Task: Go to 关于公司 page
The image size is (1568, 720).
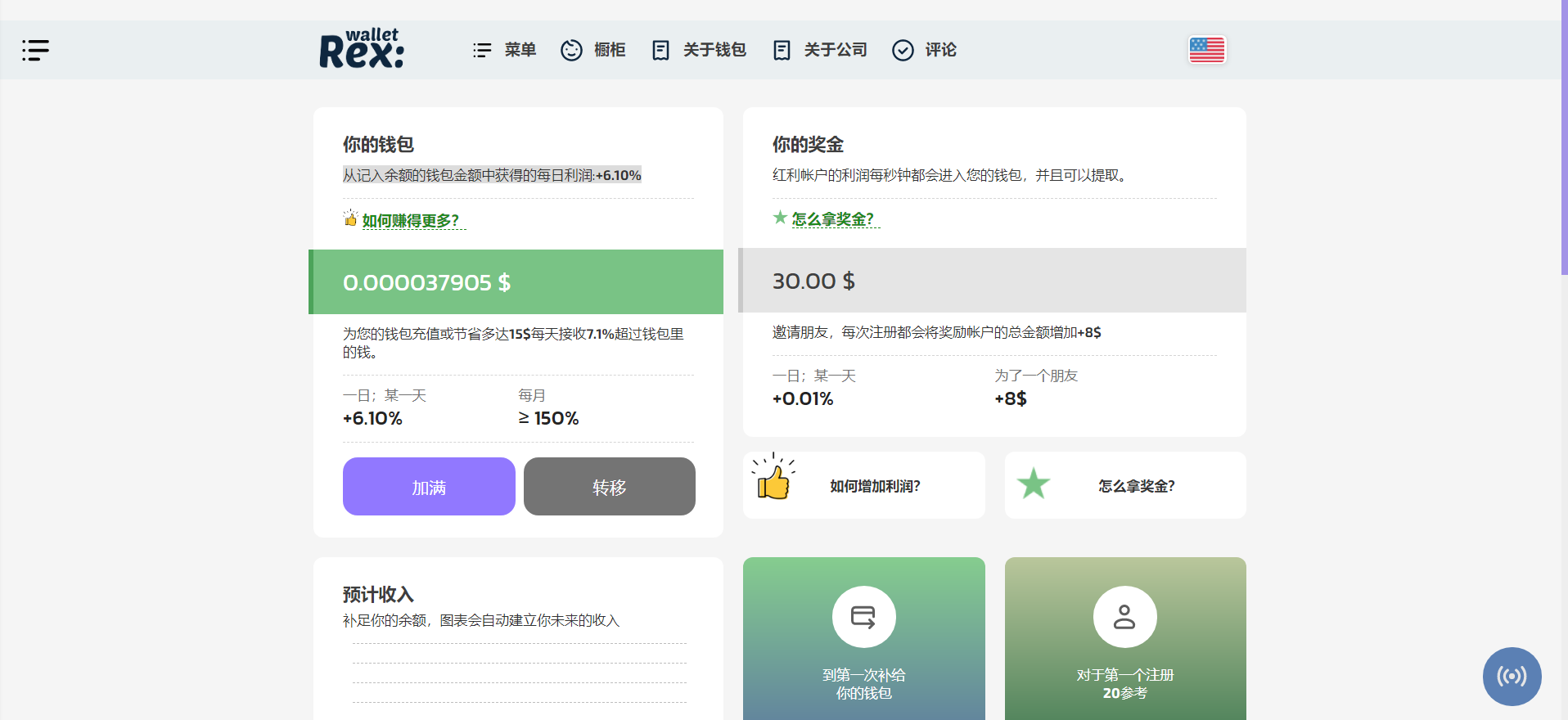Action: (819, 50)
